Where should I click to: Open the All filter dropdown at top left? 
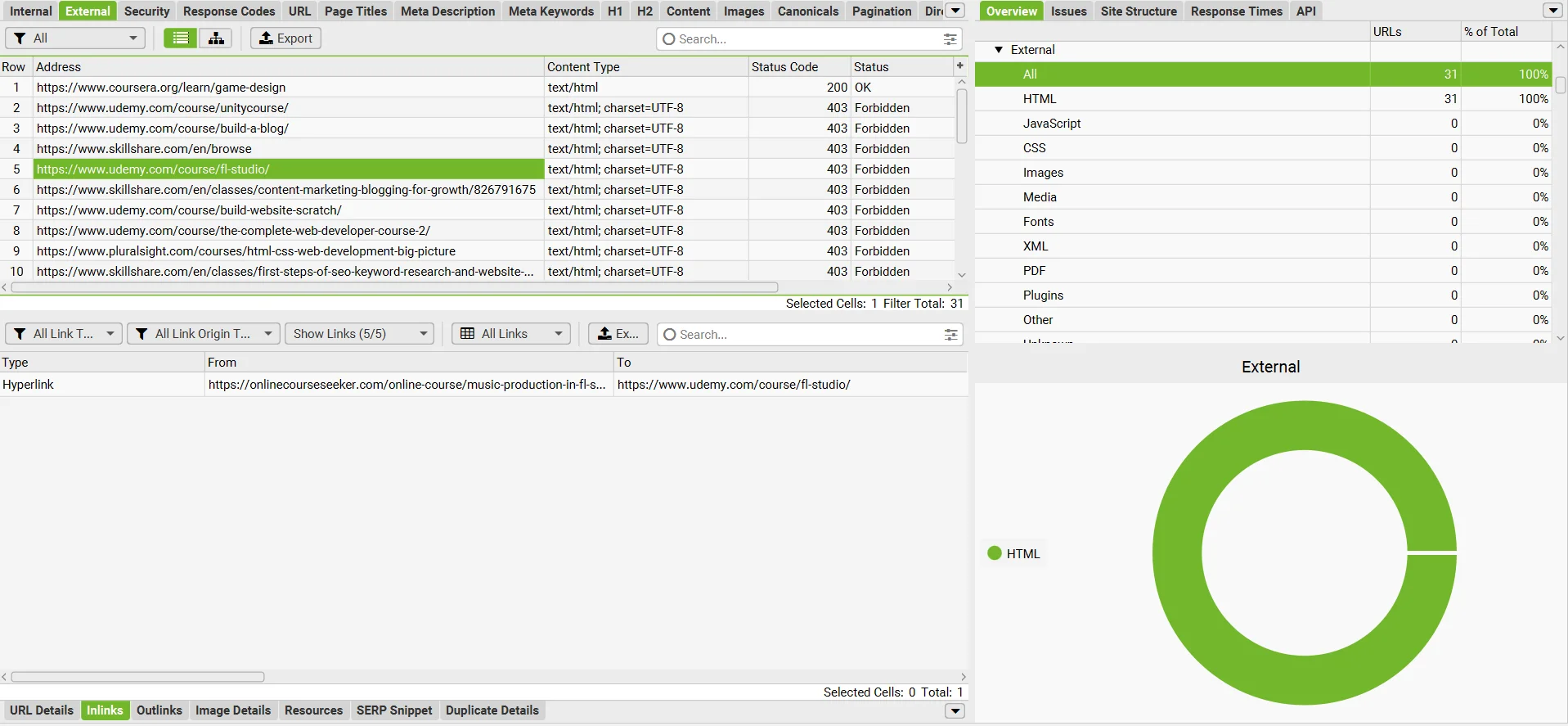point(75,38)
